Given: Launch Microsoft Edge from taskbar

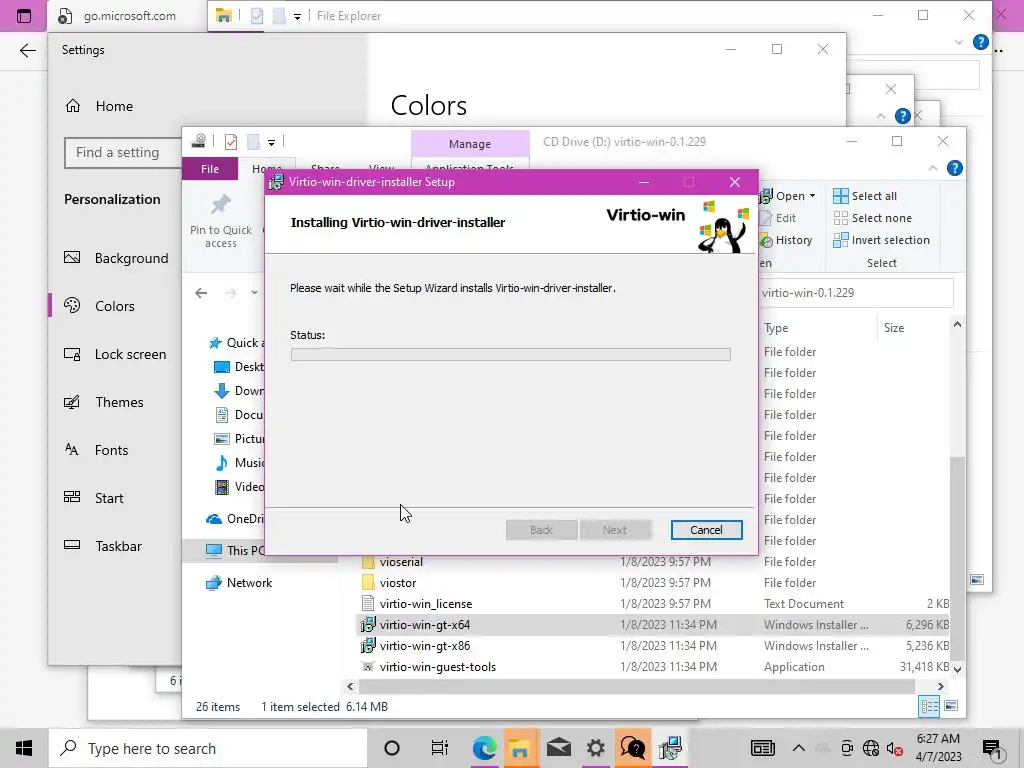Looking at the screenshot, I should pos(484,748).
